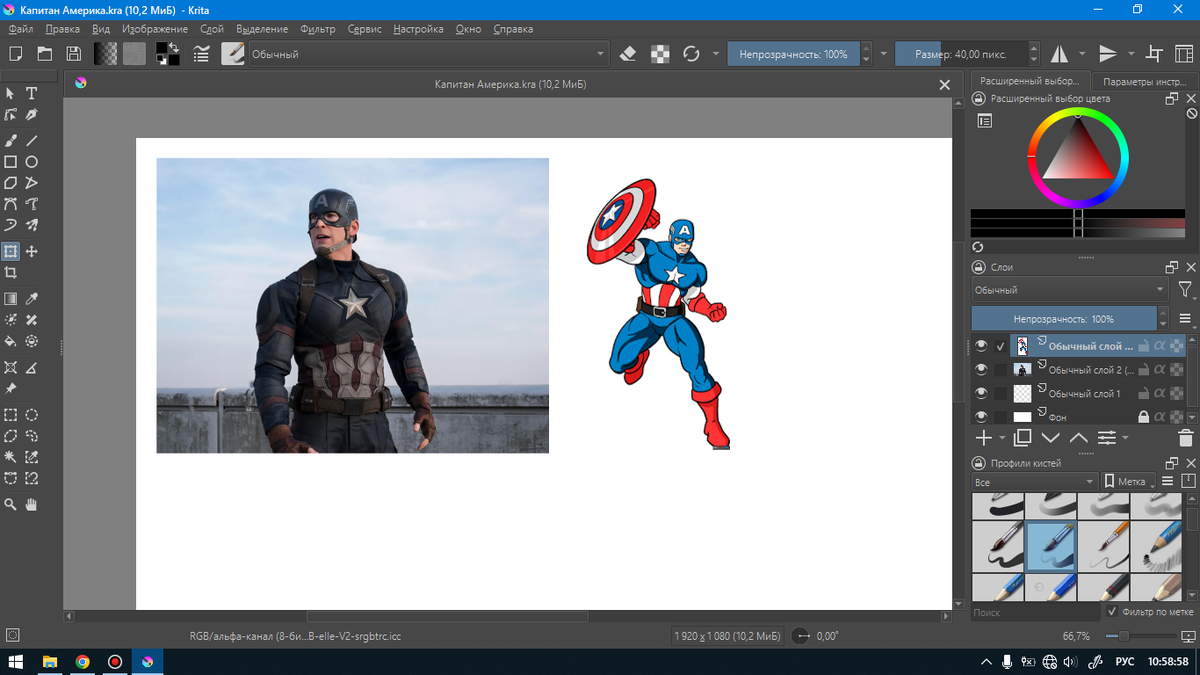The image size is (1200, 675).
Task: Open the Метка tag button menu
Action: click(1128, 481)
